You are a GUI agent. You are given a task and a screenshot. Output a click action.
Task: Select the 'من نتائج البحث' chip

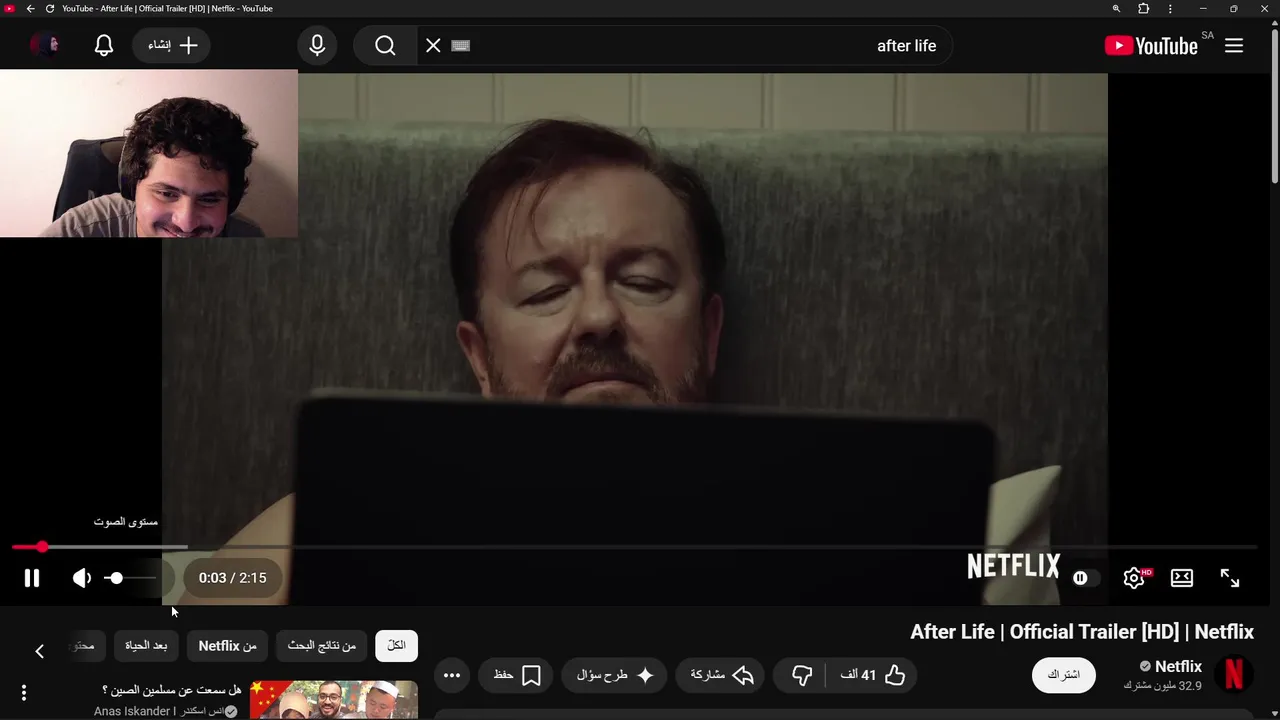[322, 646]
